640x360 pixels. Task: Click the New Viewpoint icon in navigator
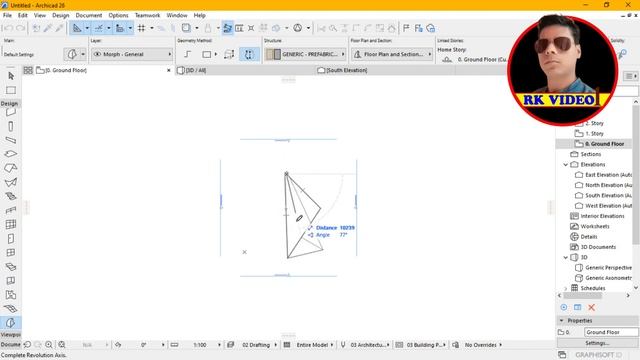(564, 307)
